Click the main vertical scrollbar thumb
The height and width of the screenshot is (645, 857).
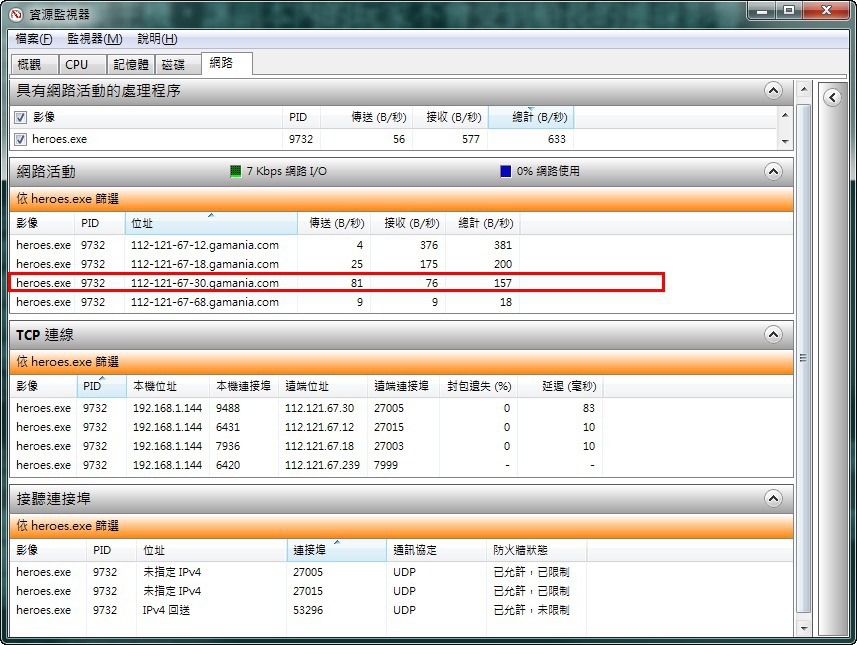pos(803,358)
